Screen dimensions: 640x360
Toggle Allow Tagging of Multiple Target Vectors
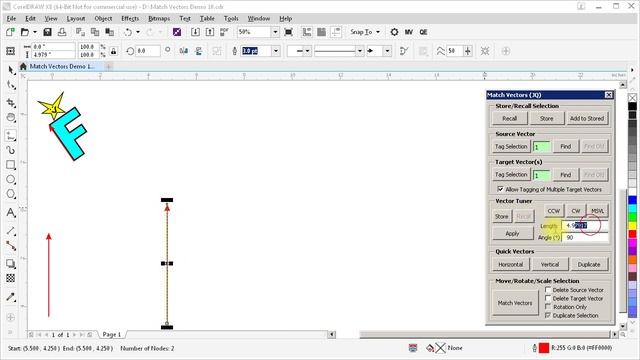tap(500, 189)
